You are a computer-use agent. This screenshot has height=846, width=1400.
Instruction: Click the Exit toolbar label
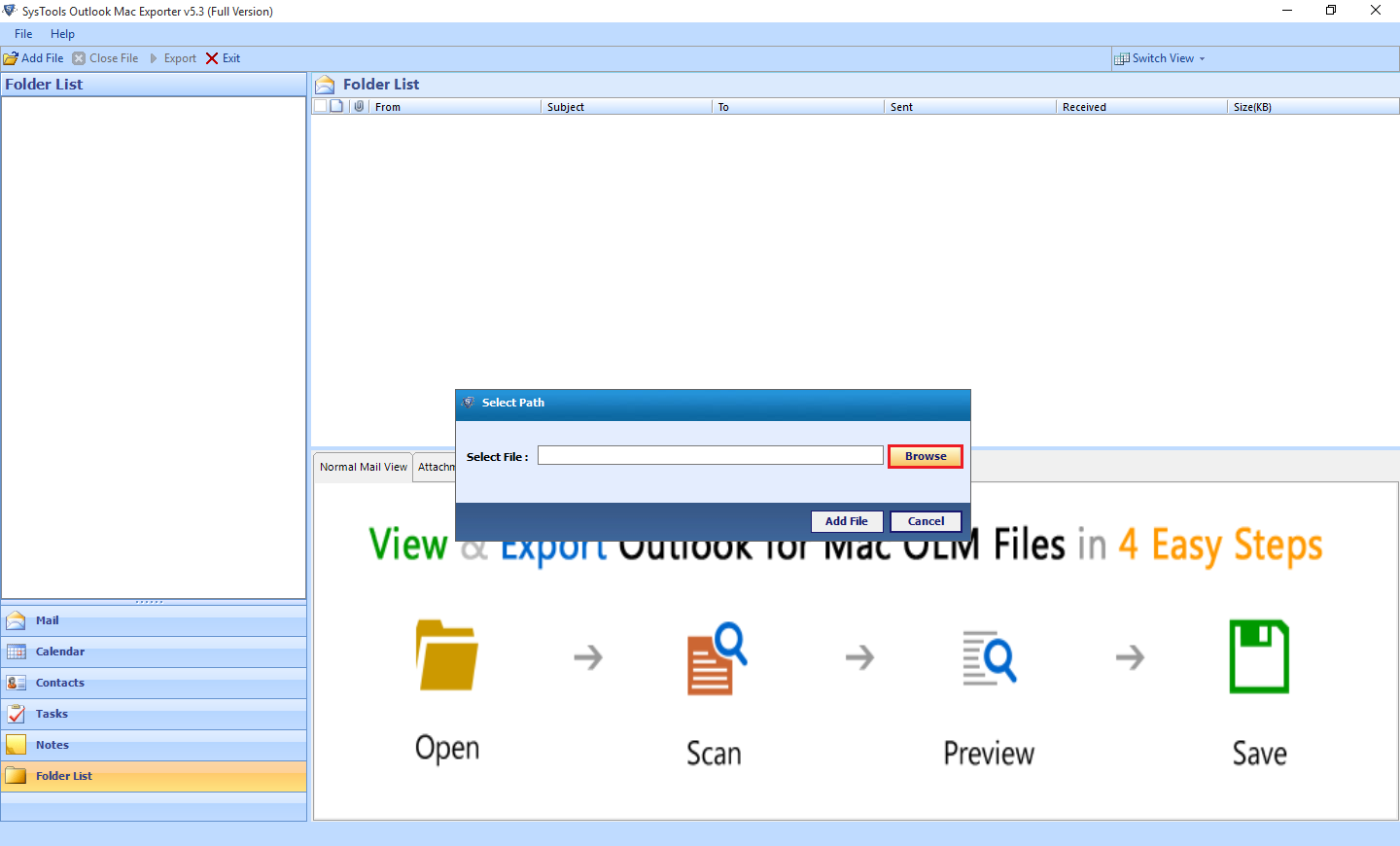pos(231,58)
